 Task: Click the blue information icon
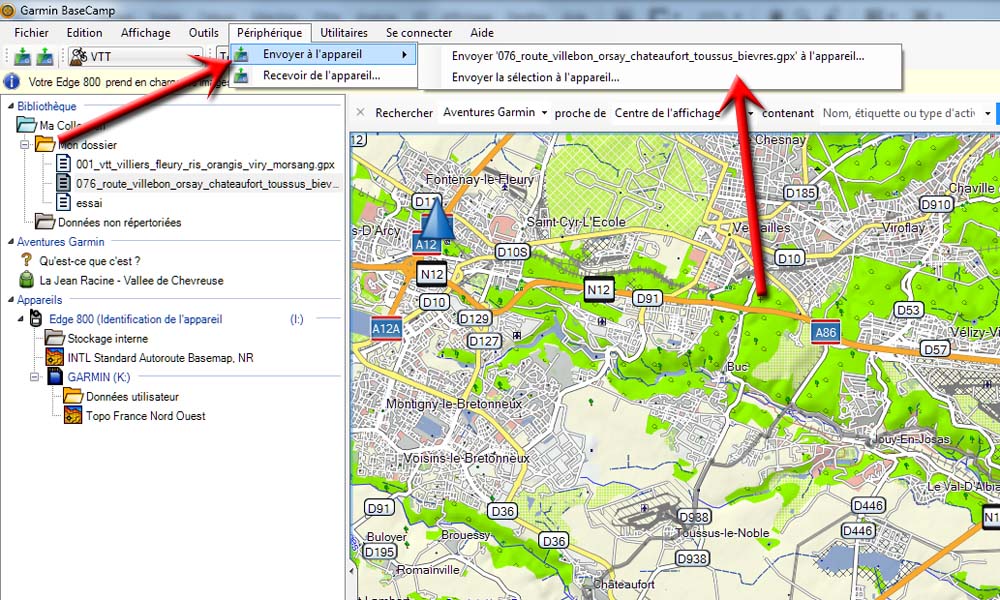tap(11, 82)
